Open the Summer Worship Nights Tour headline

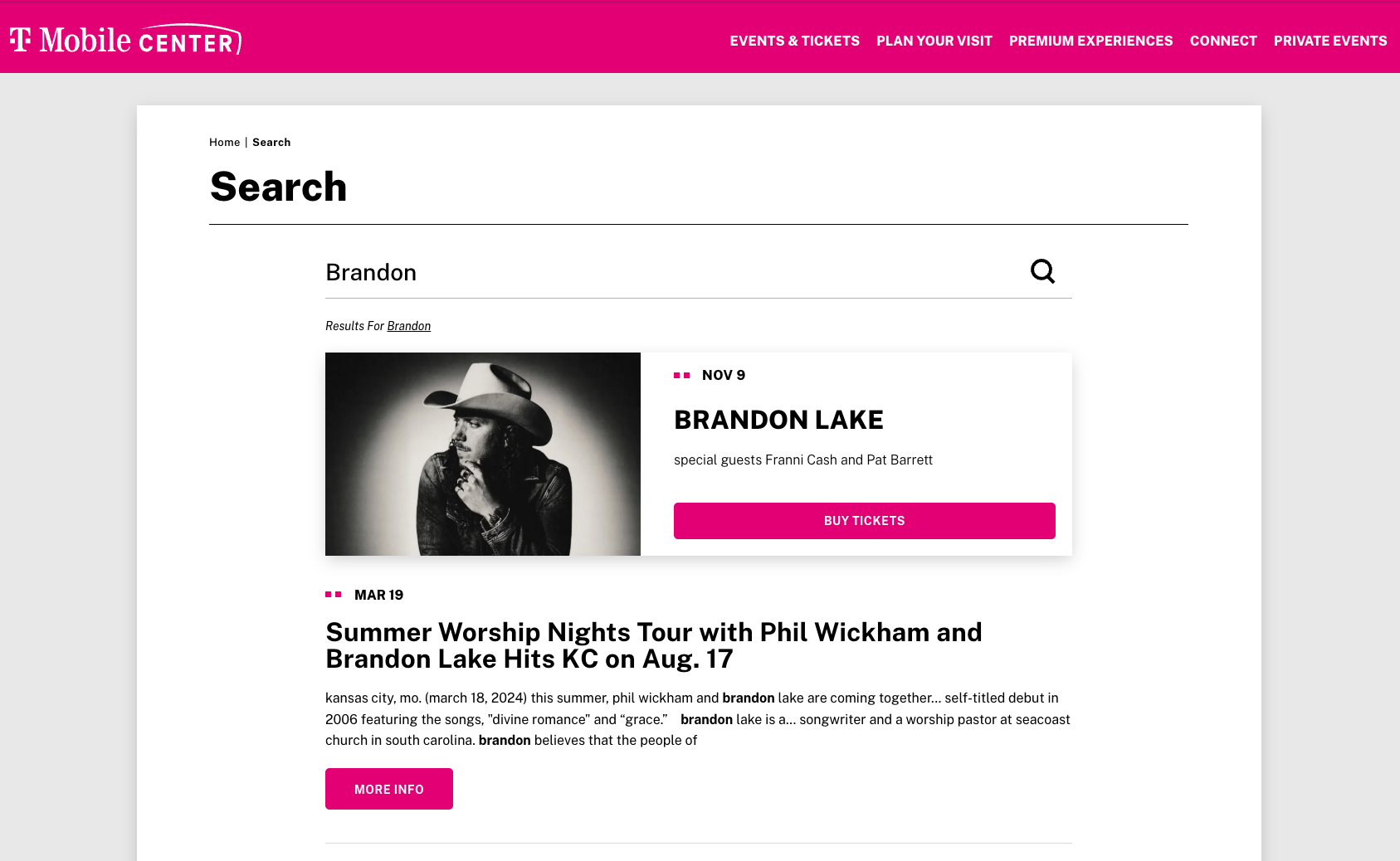pyautogui.click(x=654, y=645)
